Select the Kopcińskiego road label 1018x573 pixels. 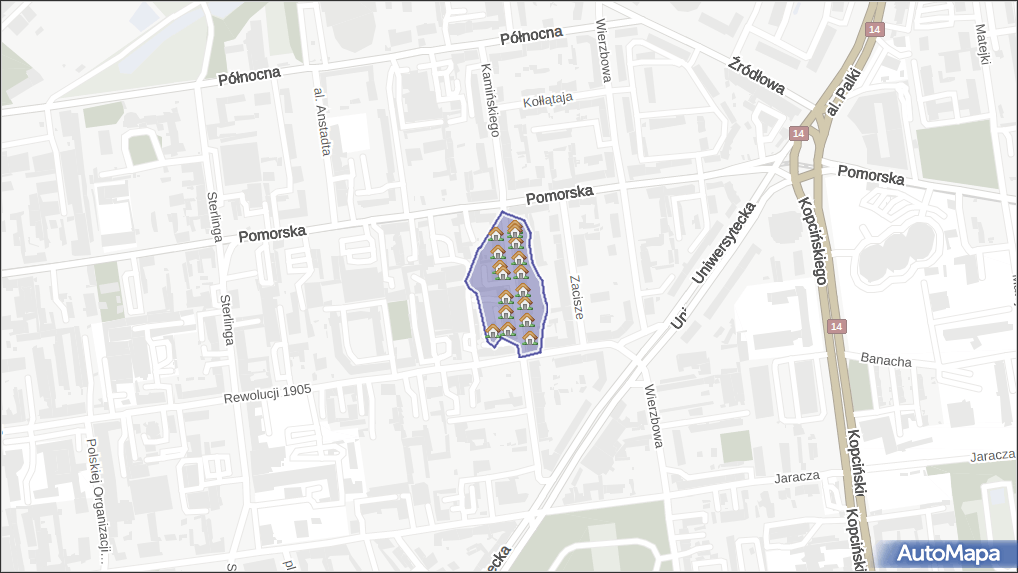(x=811, y=240)
